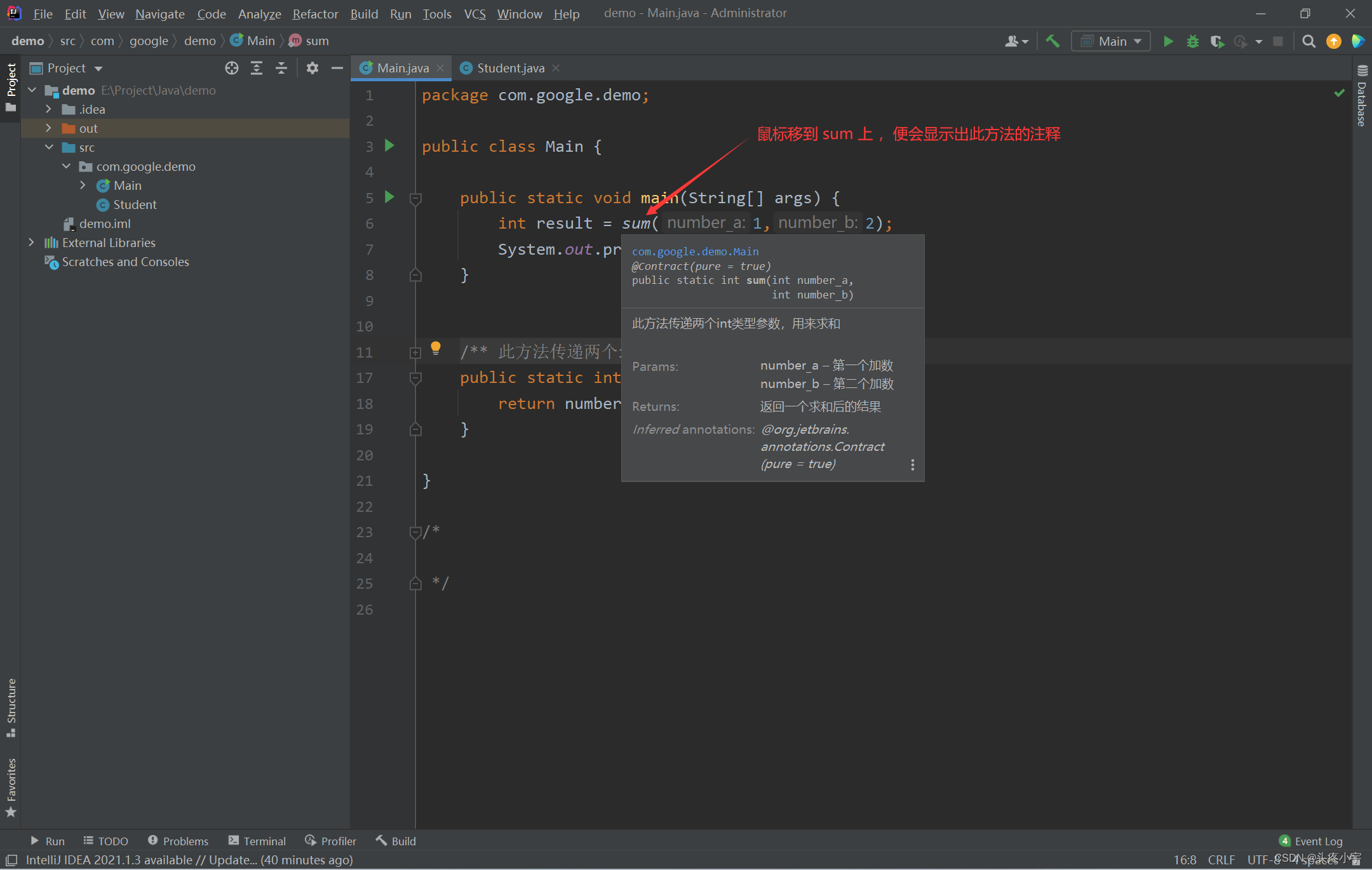The height and width of the screenshot is (870, 1372).
Task: Open Project panel settings gear
Action: pos(312,68)
